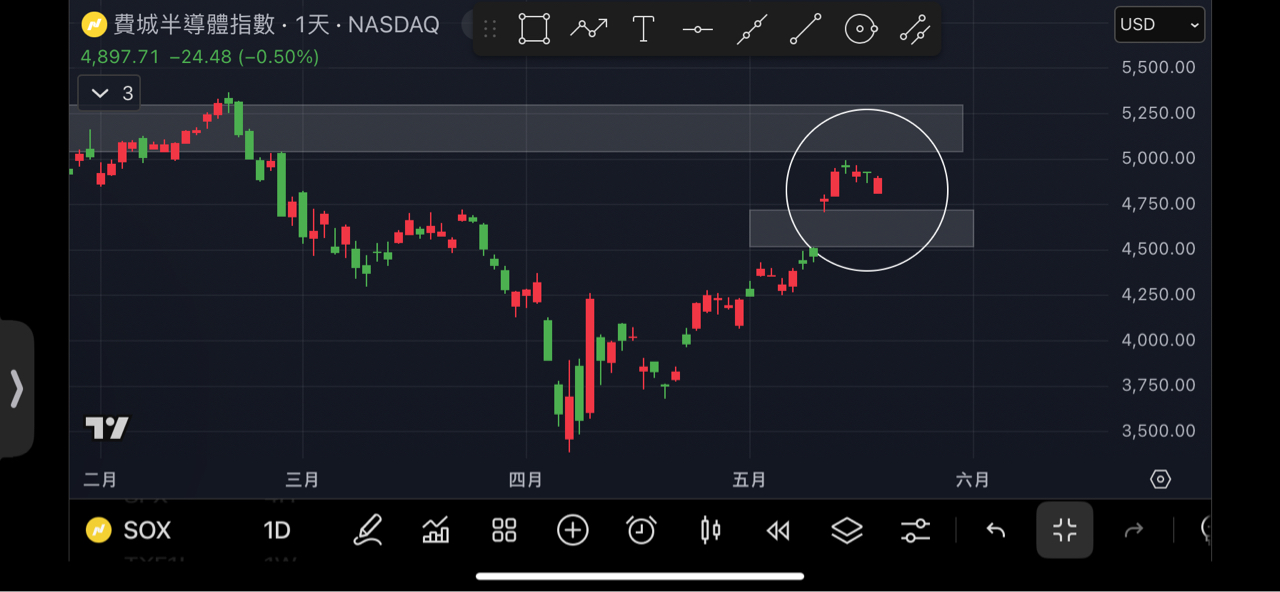Redo the last chart action

pyautogui.click(x=1134, y=530)
